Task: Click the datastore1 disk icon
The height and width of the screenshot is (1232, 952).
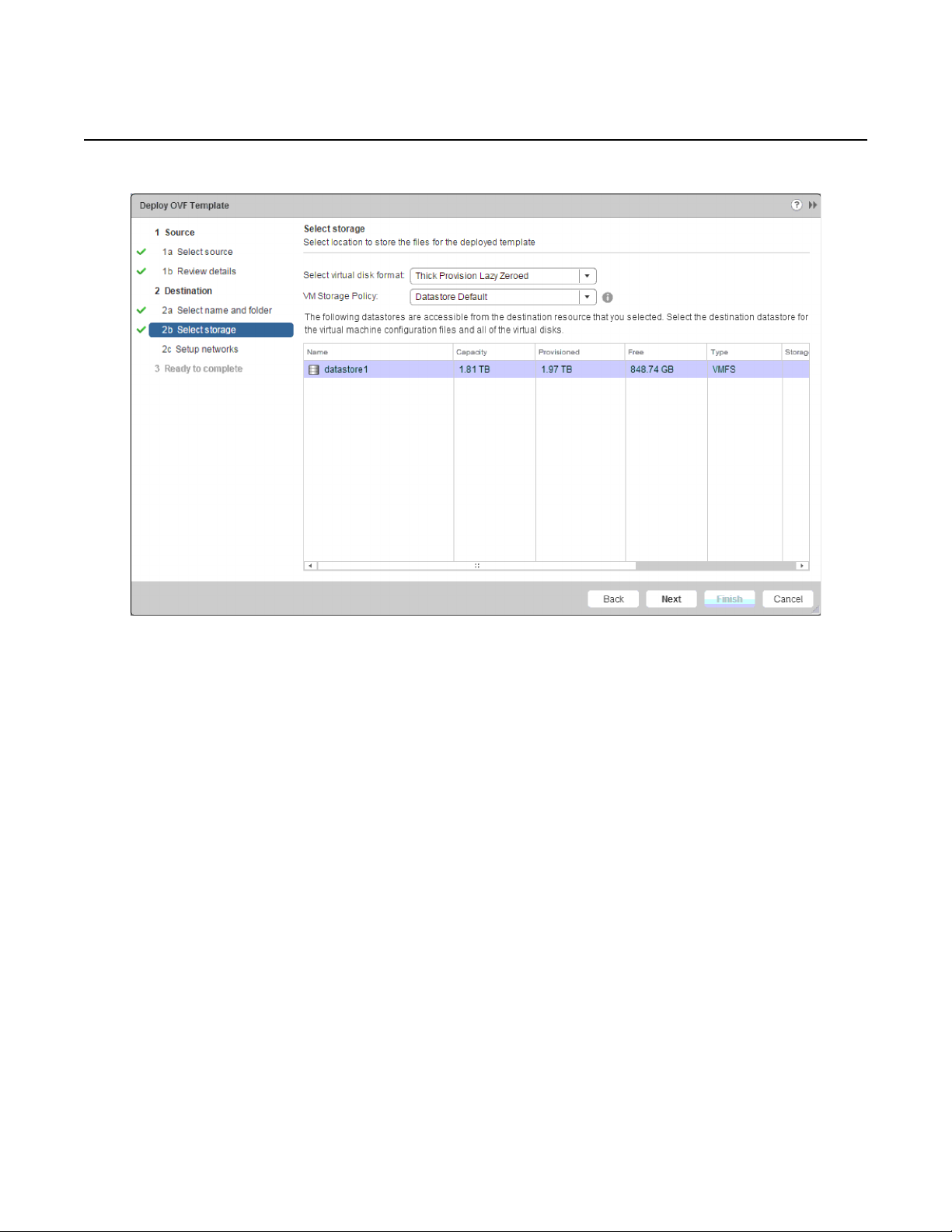Action: (x=314, y=370)
